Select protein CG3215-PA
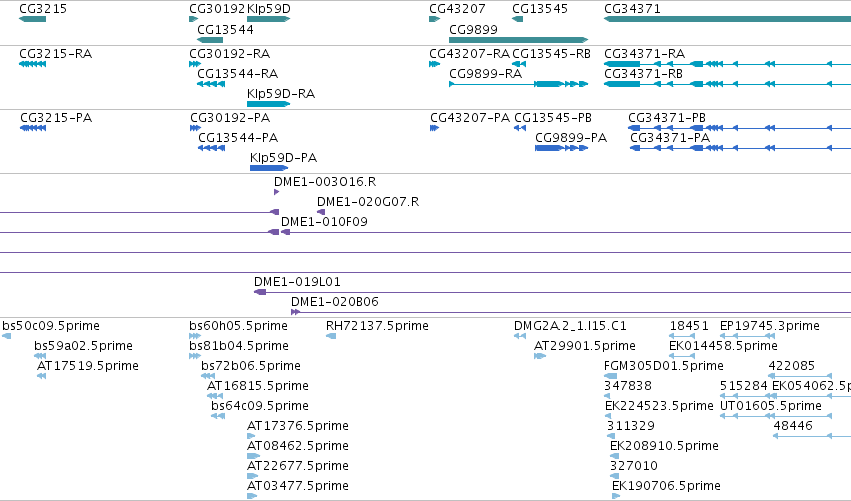Screen dimensions: 851x501 [56, 118]
